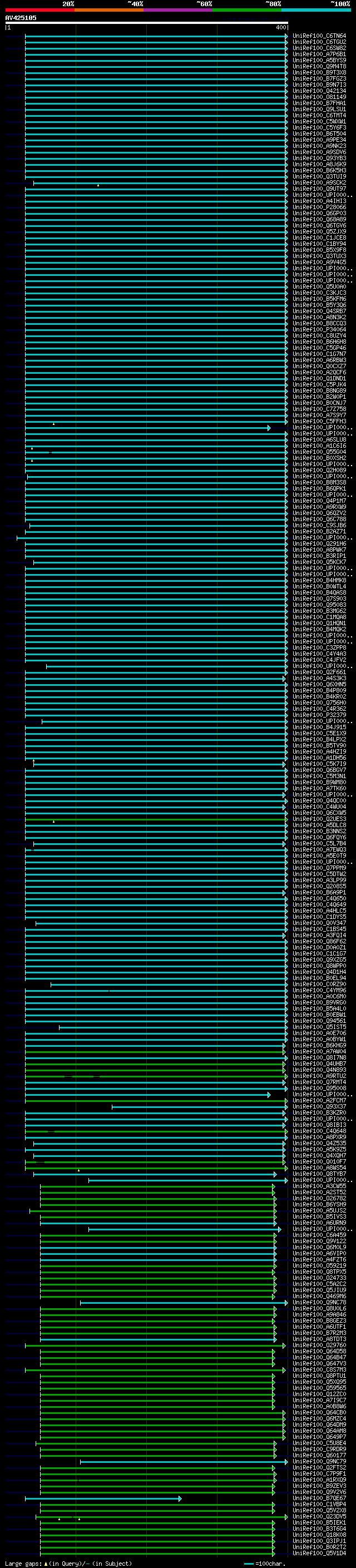356x1568 pixels.
Task: Select the UniRef100_C6SW82 label
Action: coord(319,49)
